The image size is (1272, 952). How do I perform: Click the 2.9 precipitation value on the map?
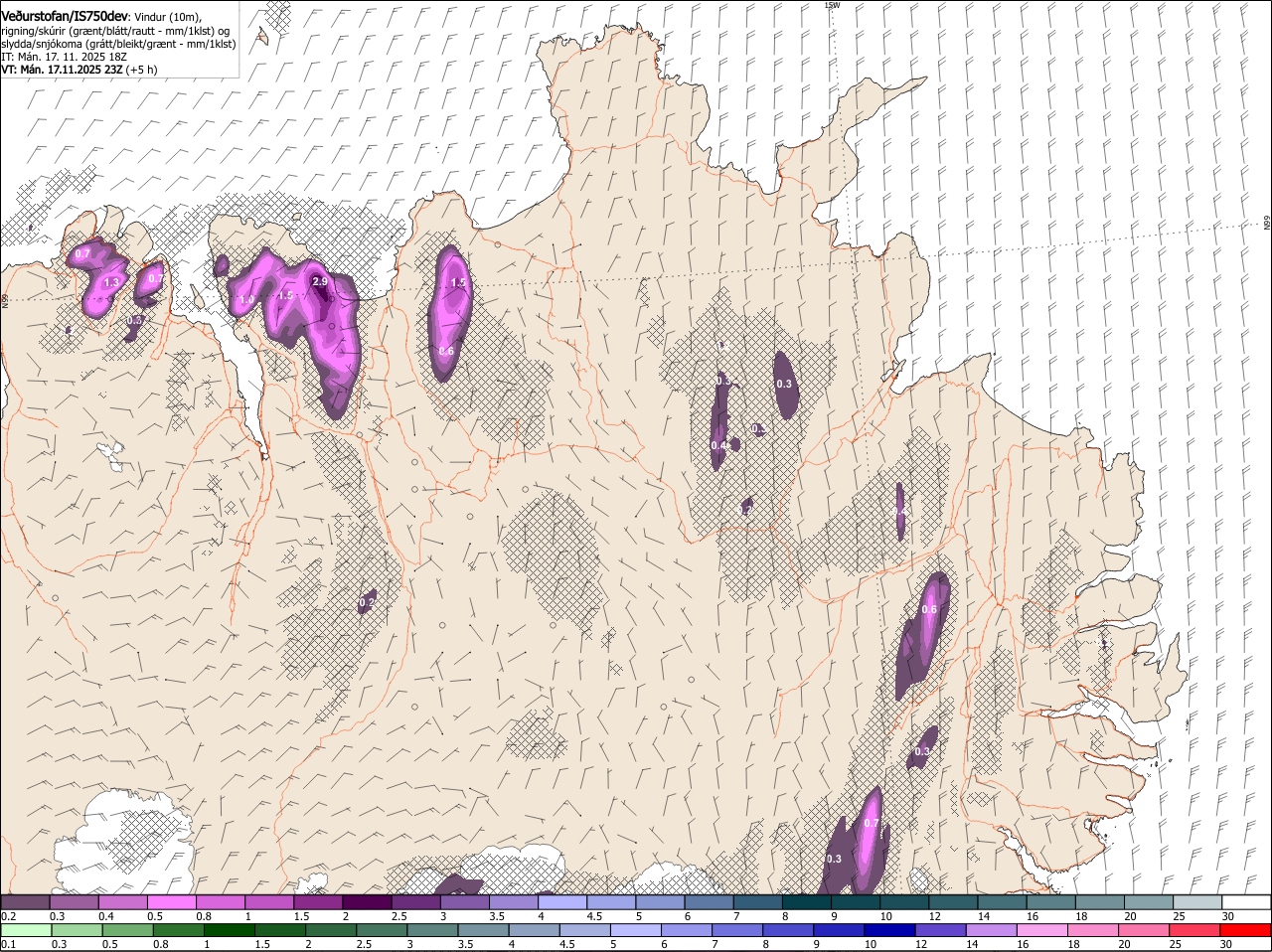click(x=320, y=282)
